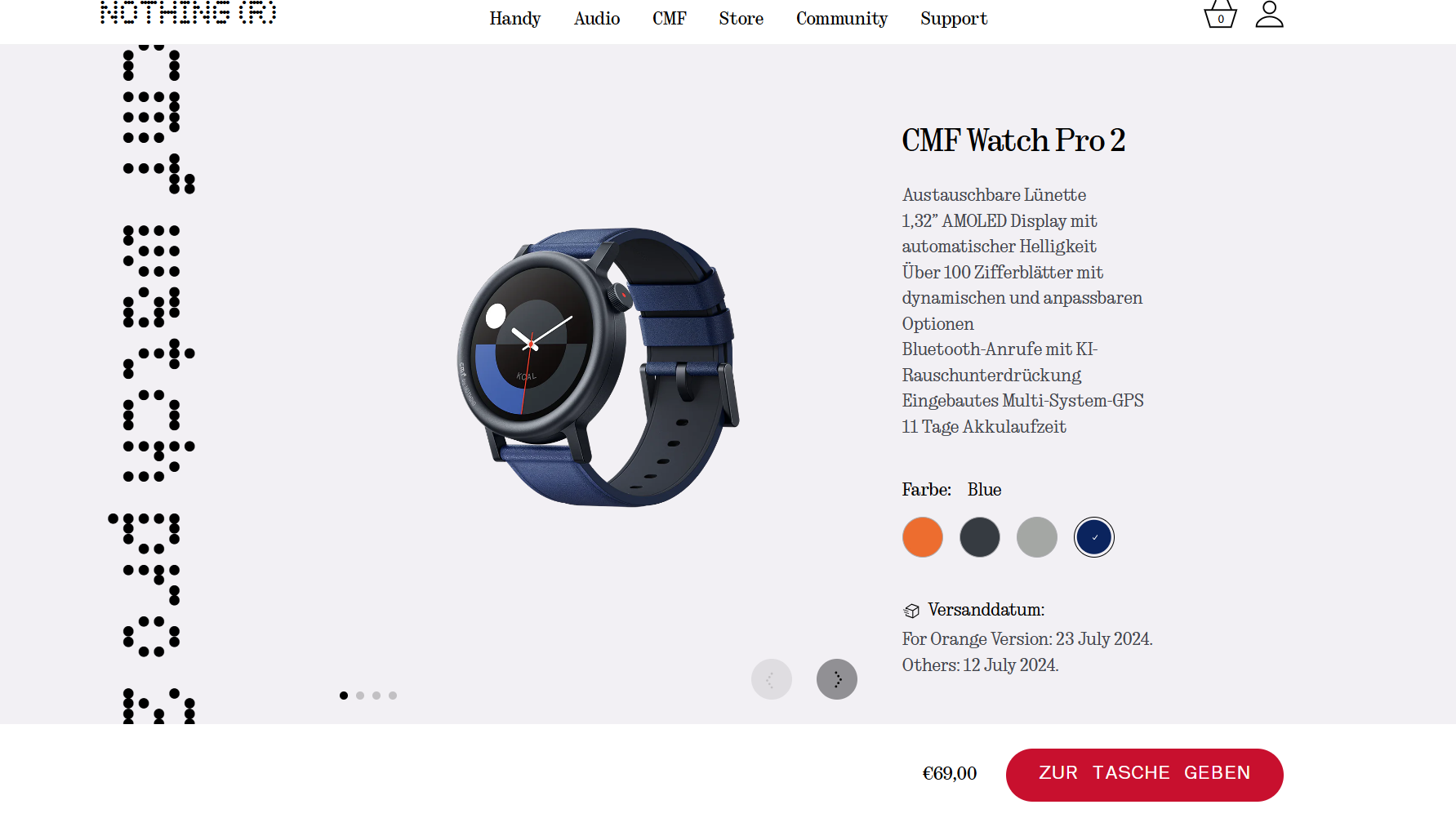Select the light grey color swatch
The image size is (1456, 818).
click(1037, 537)
